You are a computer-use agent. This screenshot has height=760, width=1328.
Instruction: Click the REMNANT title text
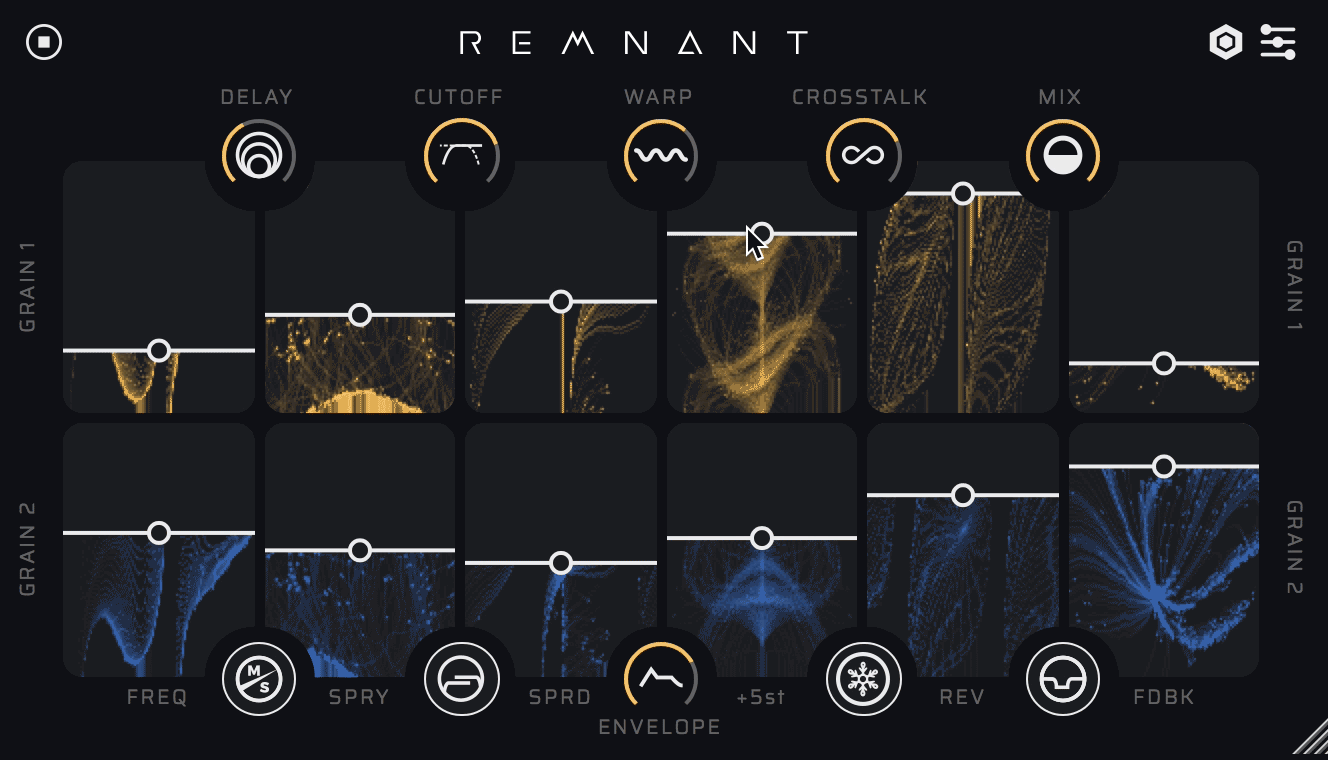coord(633,43)
